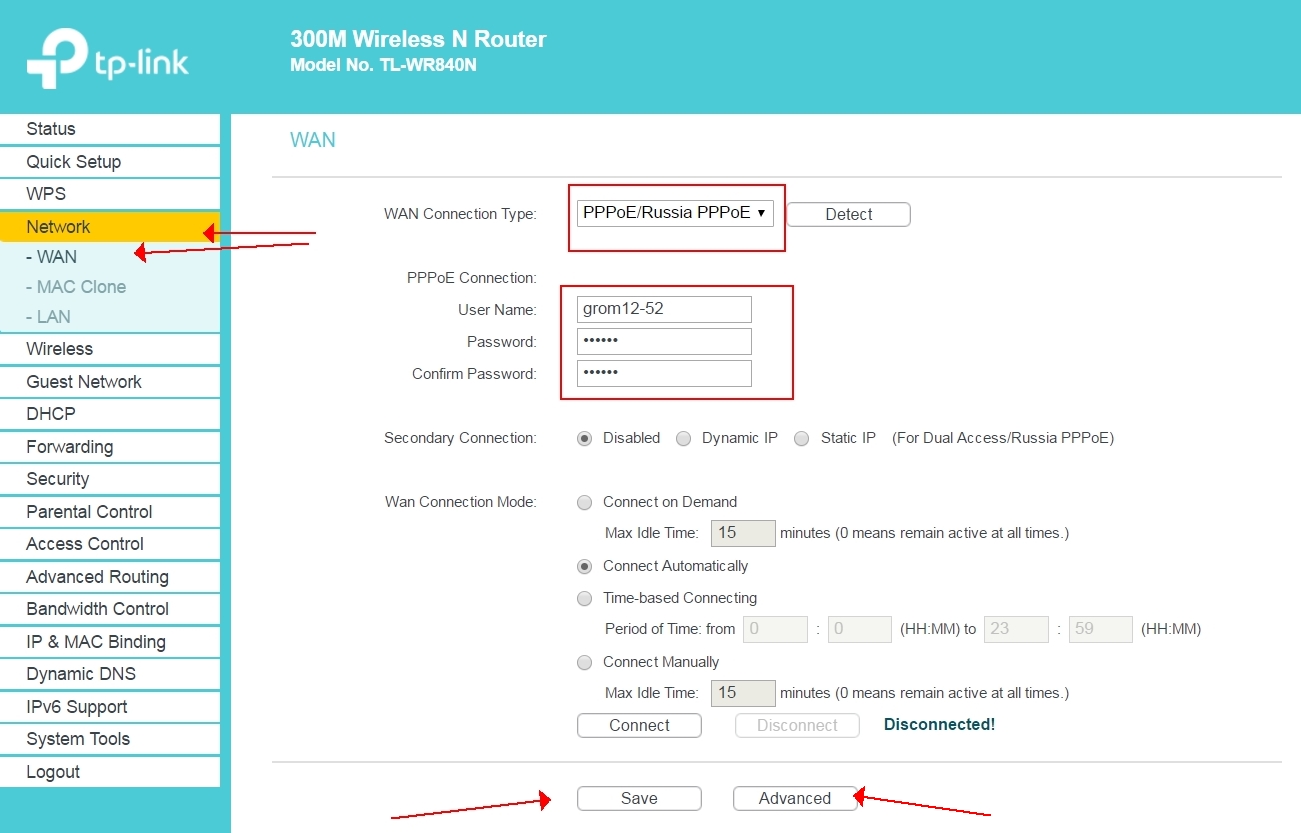The height and width of the screenshot is (833, 1301).
Task: Open the Wireless sidebar section
Action: [109, 349]
